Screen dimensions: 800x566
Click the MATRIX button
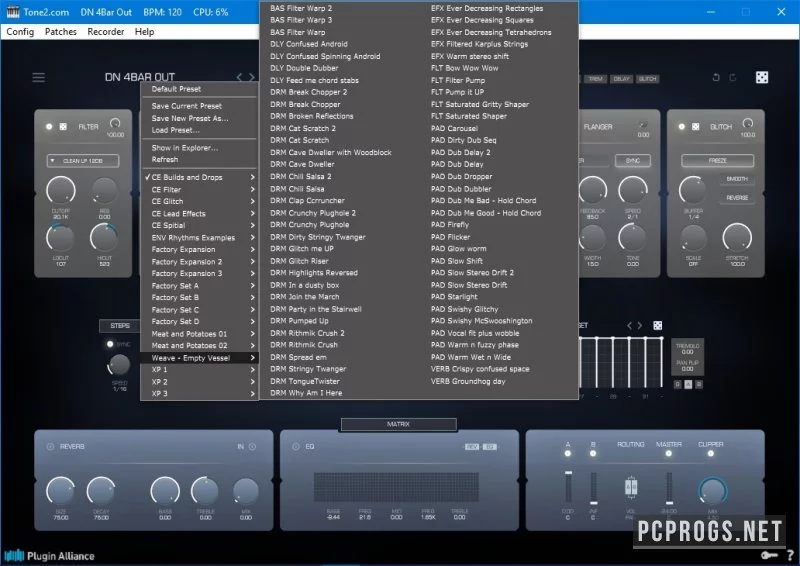[398, 424]
